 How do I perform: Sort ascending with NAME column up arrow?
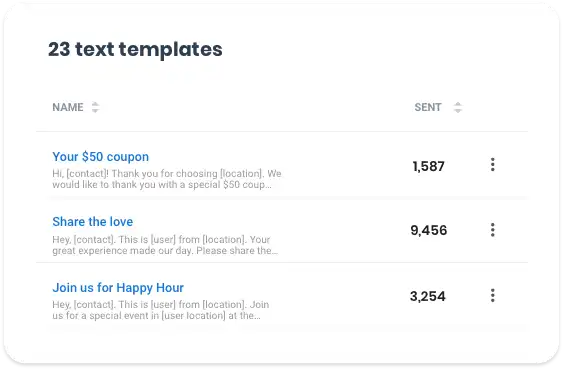pyautogui.click(x=95, y=104)
